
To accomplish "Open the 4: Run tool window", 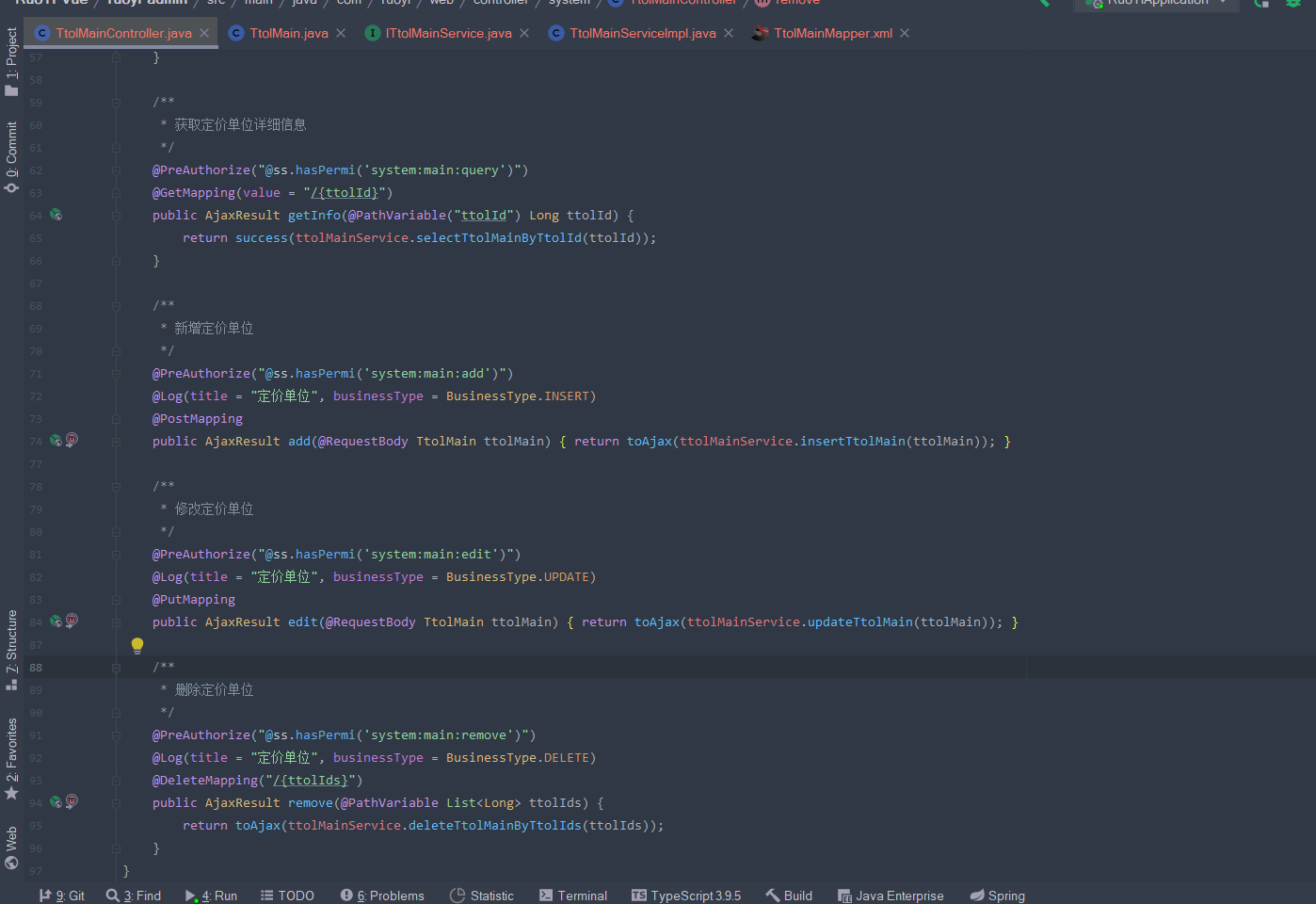I will click(x=211, y=896).
